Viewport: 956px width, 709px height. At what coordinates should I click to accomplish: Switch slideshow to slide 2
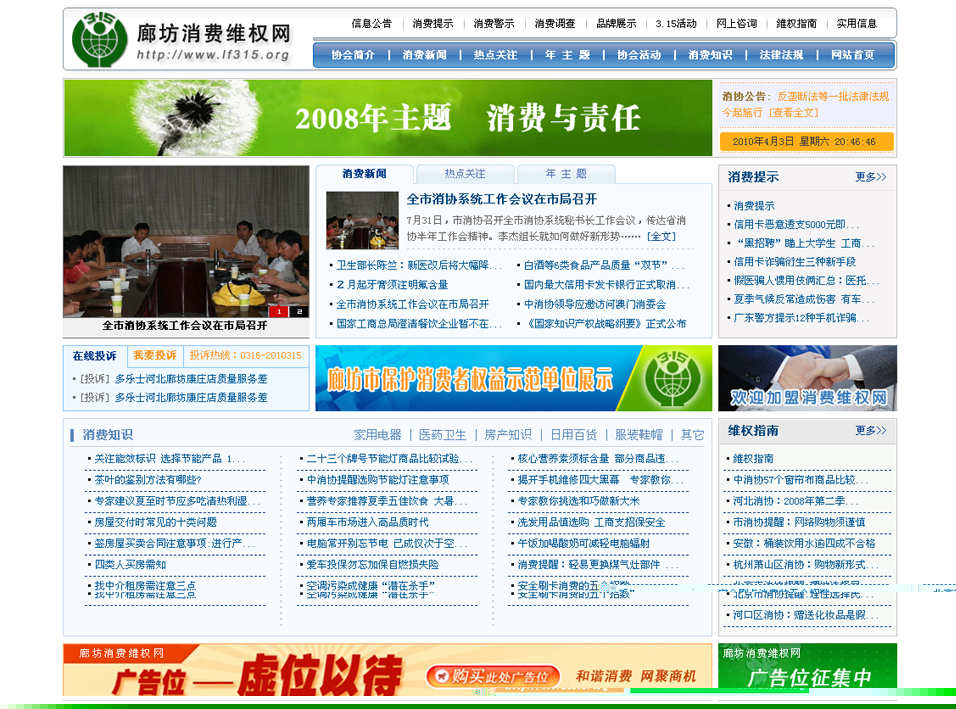click(299, 312)
